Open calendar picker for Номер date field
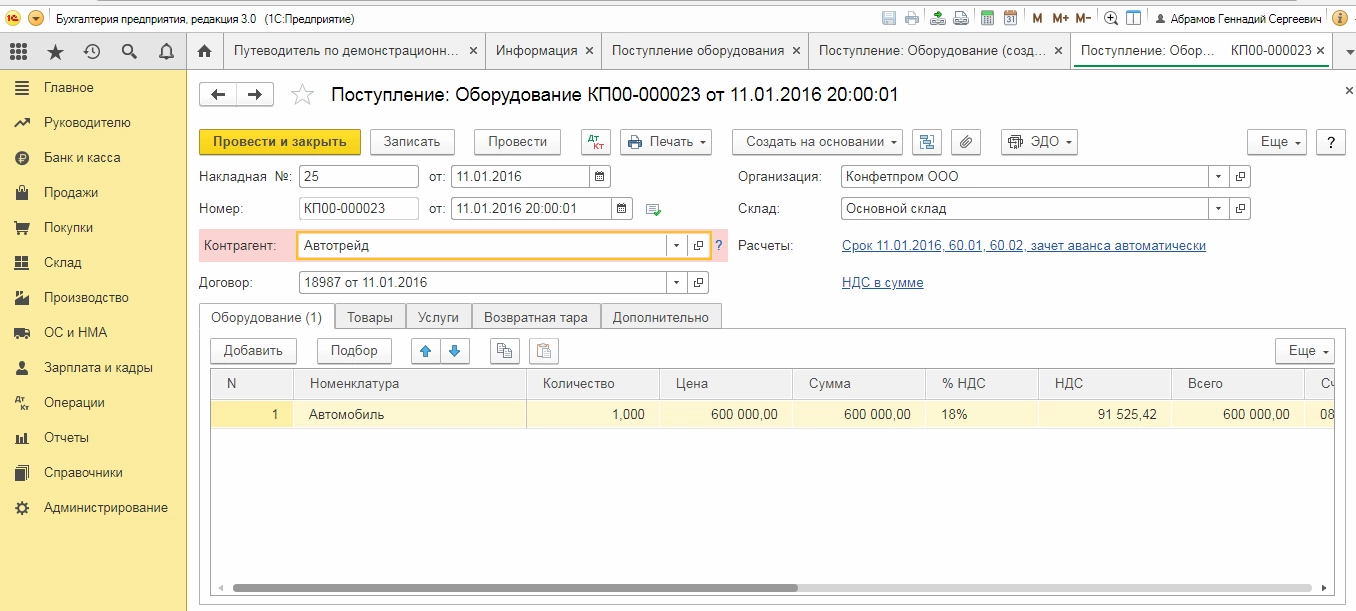Viewport: 1356px width, 611px height. [622, 209]
